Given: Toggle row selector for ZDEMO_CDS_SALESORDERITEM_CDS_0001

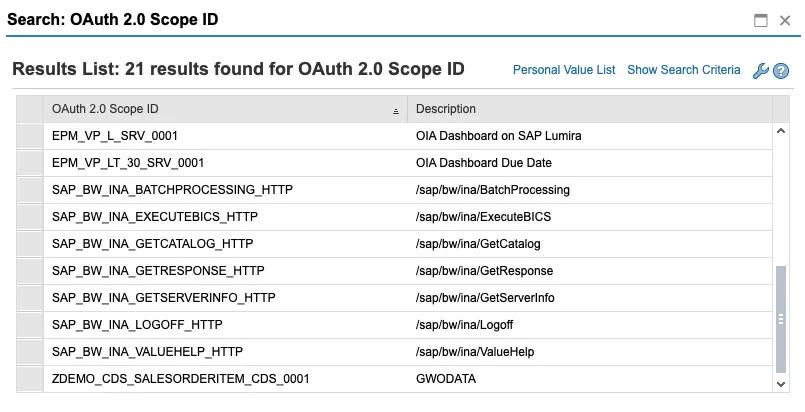Looking at the screenshot, I should (x=30, y=379).
